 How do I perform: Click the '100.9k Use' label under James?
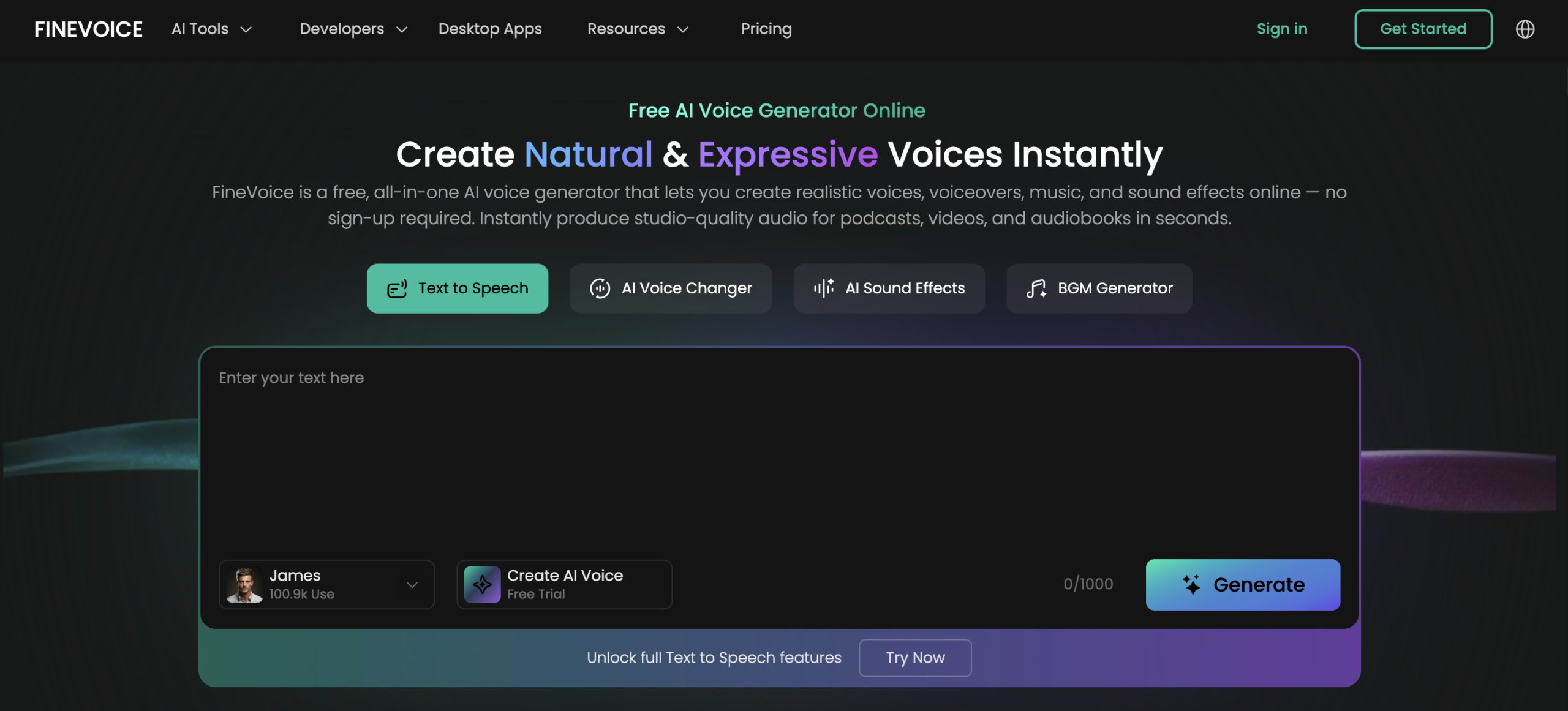[302, 594]
